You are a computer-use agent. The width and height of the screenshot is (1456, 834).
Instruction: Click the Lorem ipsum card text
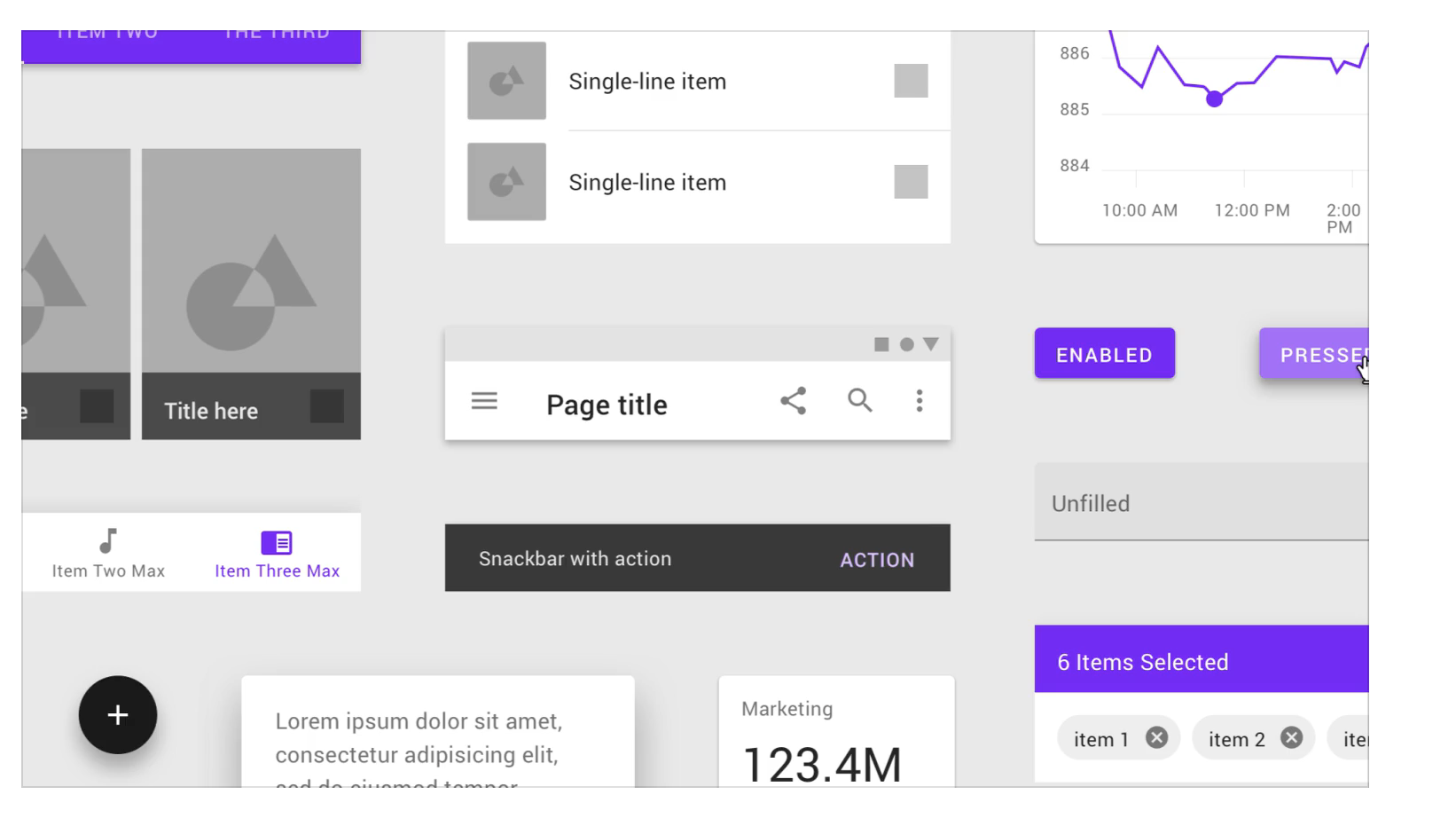pos(419,747)
